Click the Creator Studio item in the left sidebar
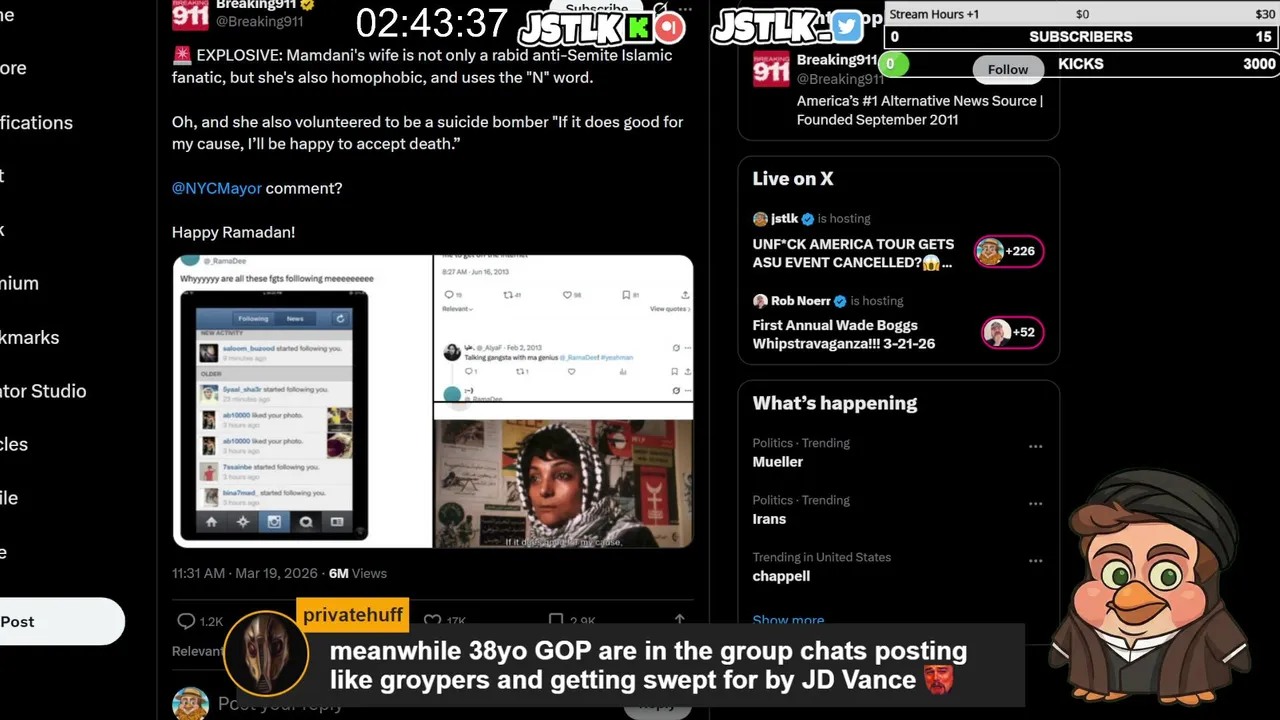Image resolution: width=1280 pixels, height=720 pixels. [x=44, y=391]
